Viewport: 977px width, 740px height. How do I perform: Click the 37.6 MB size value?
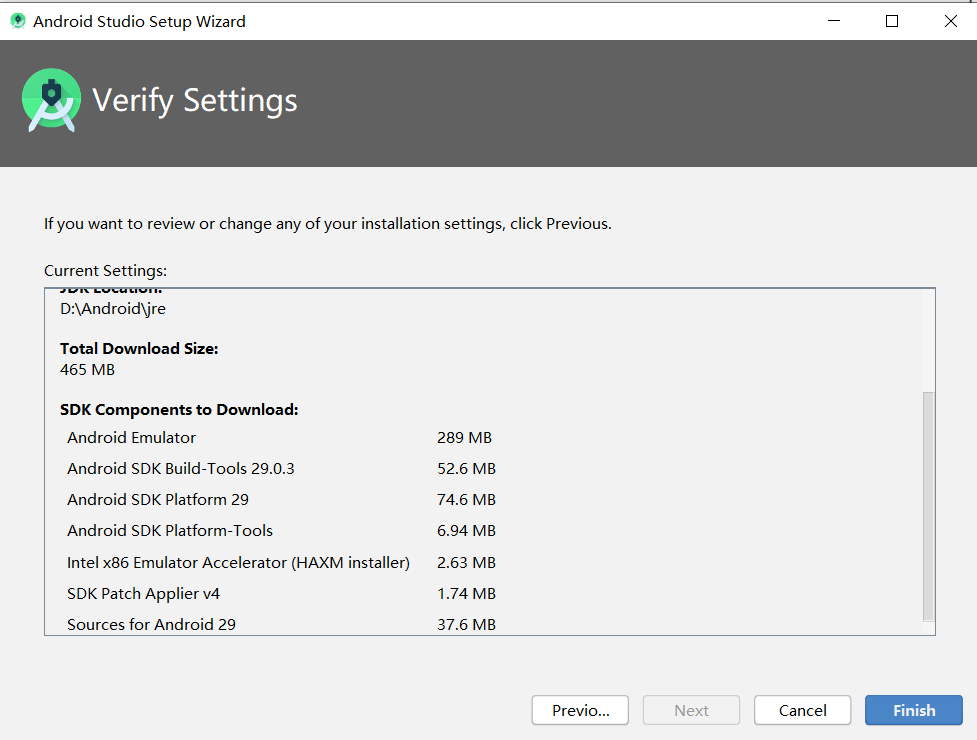tap(466, 624)
